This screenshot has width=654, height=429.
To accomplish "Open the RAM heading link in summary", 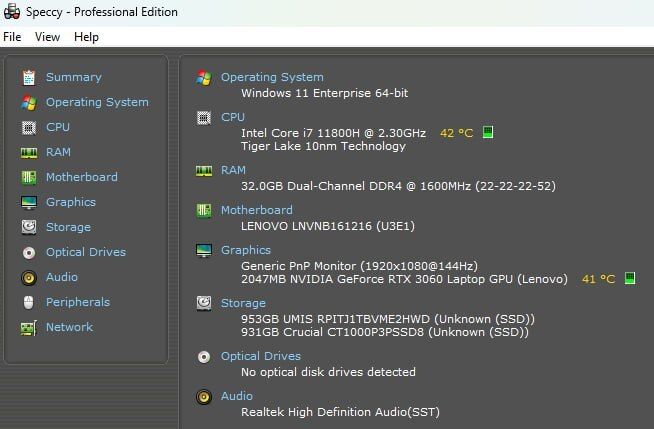I will coord(233,171).
